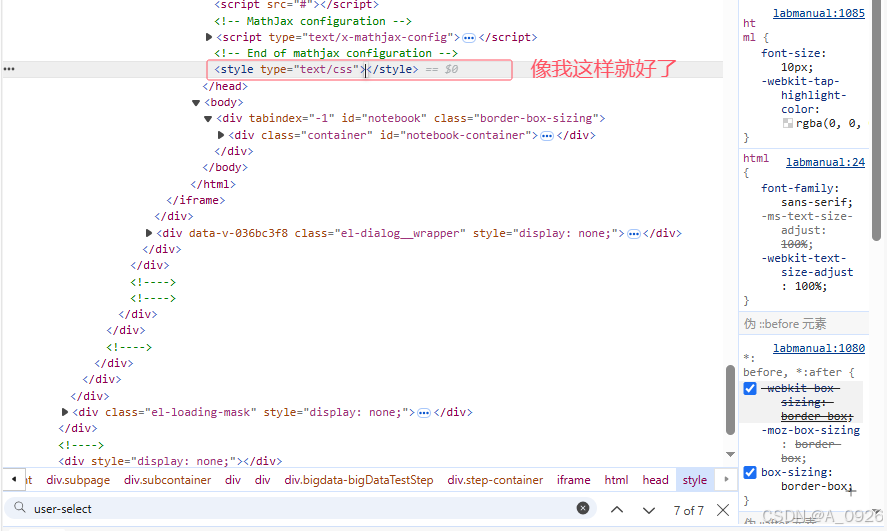The image size is (887, 531).
Task: Select head breadcrumb
Action: (655, 480)
